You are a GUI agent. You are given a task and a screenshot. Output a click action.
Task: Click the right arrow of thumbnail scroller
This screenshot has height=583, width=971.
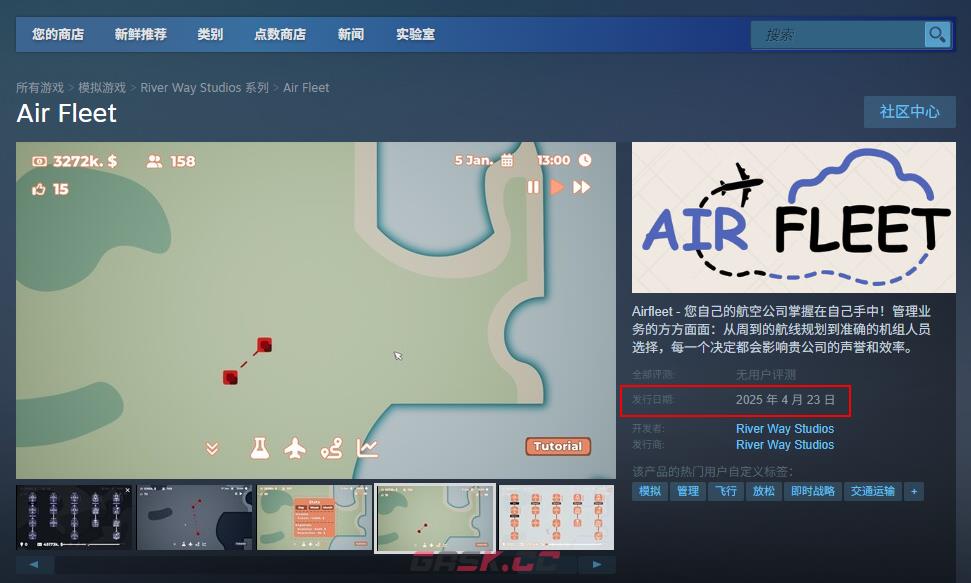597,564
